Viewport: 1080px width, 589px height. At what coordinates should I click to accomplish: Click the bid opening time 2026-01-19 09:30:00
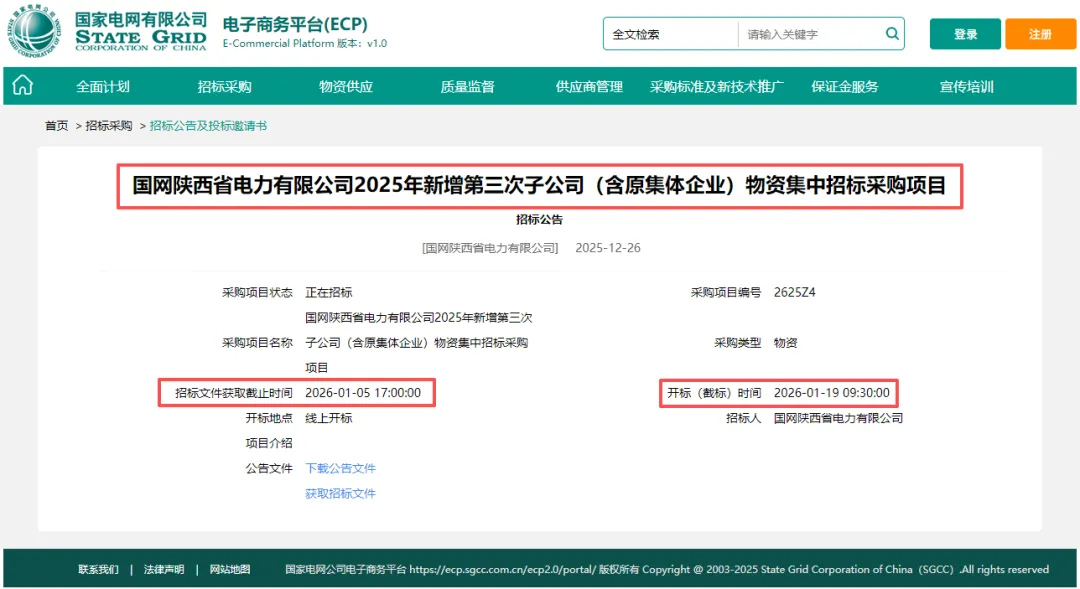831,393
